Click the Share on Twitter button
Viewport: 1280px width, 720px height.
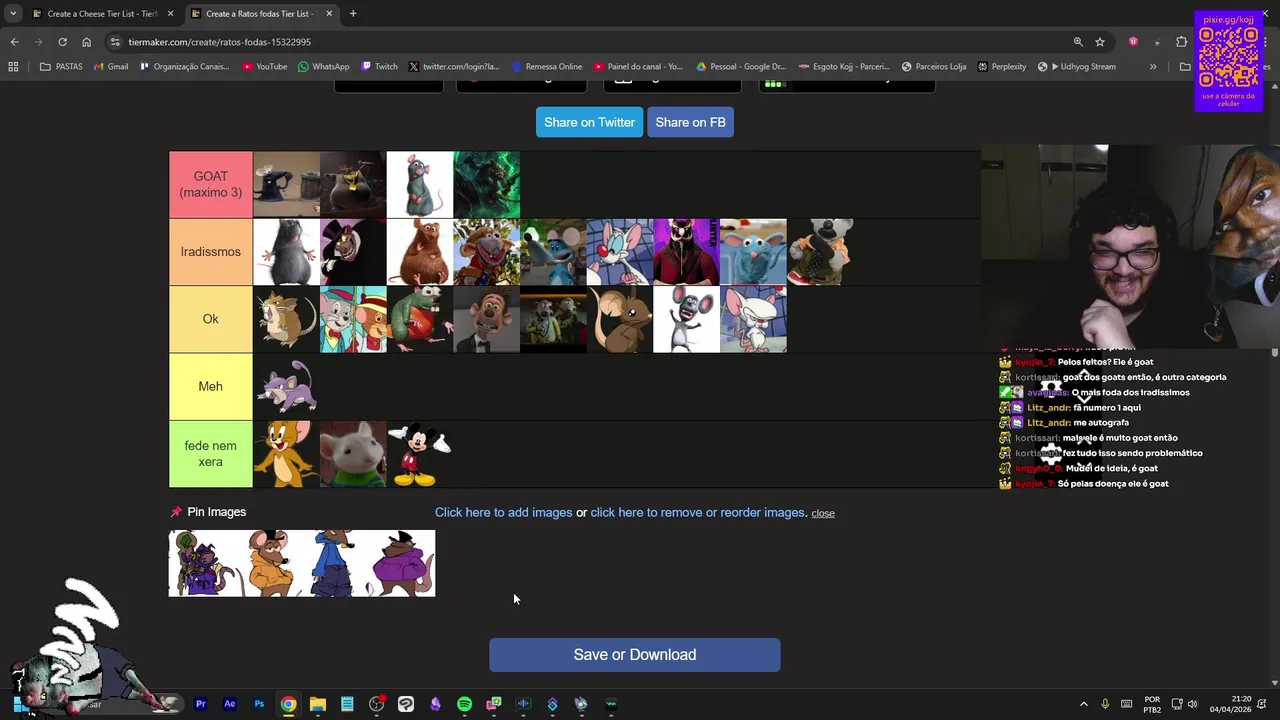(x=589, y=122)
